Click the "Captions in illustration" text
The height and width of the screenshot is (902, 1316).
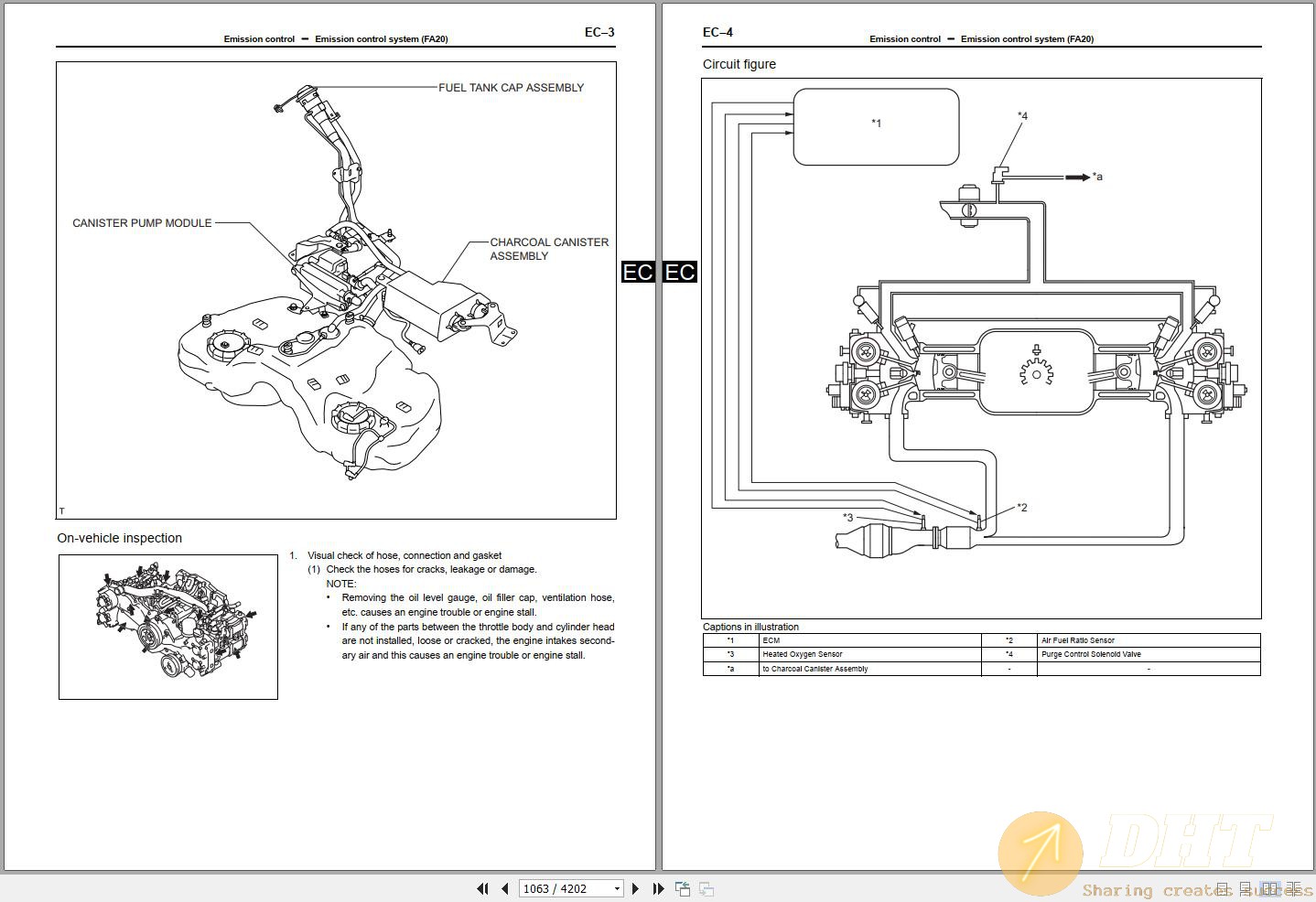pyautogui.click(x=750, y=627)
